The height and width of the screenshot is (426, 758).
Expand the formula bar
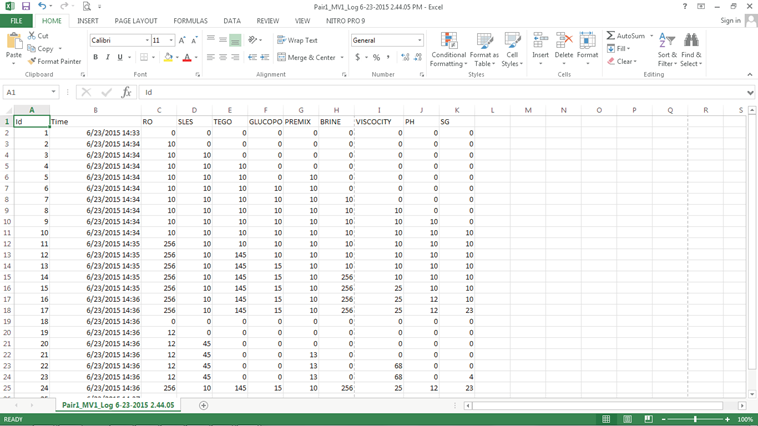pos(750,92)
